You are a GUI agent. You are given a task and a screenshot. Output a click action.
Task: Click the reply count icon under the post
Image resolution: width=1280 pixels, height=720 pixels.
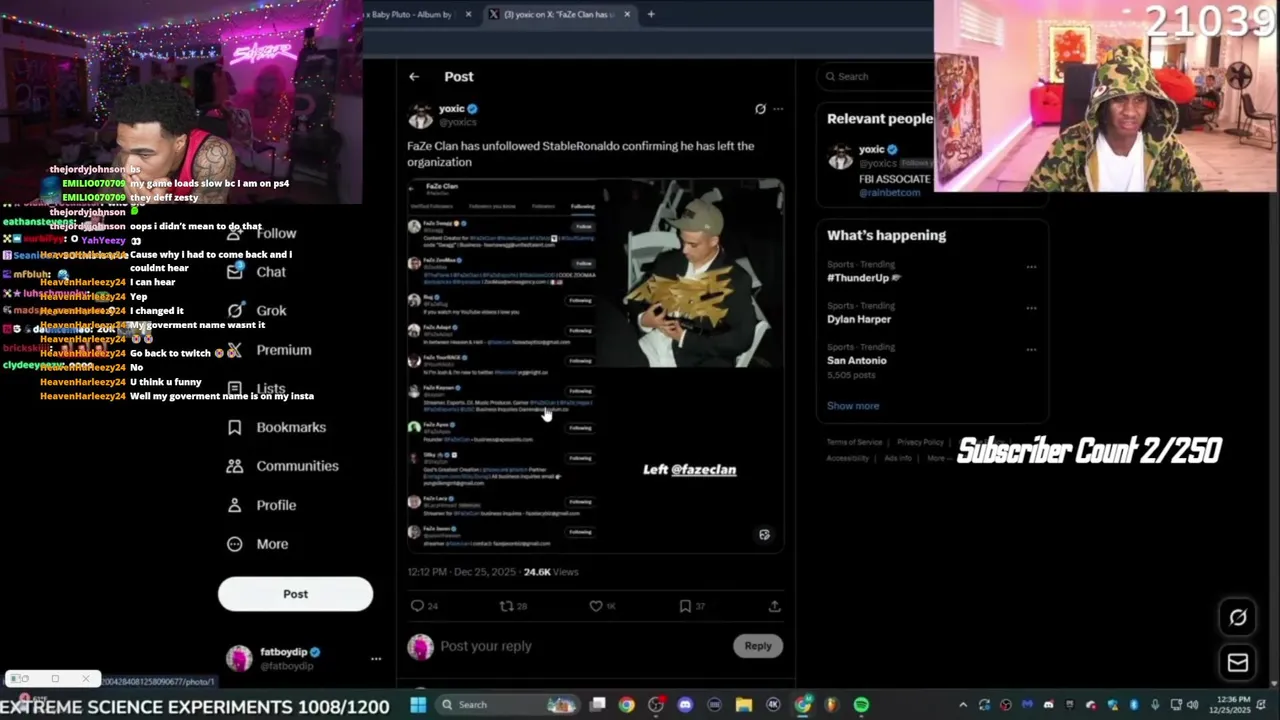pos(417,606)
